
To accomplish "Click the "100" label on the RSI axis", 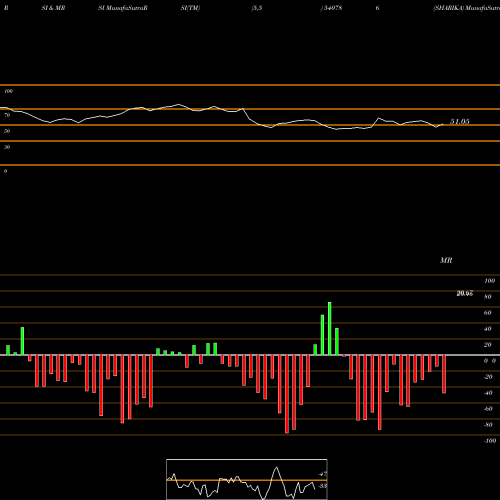I will point(8,91).
